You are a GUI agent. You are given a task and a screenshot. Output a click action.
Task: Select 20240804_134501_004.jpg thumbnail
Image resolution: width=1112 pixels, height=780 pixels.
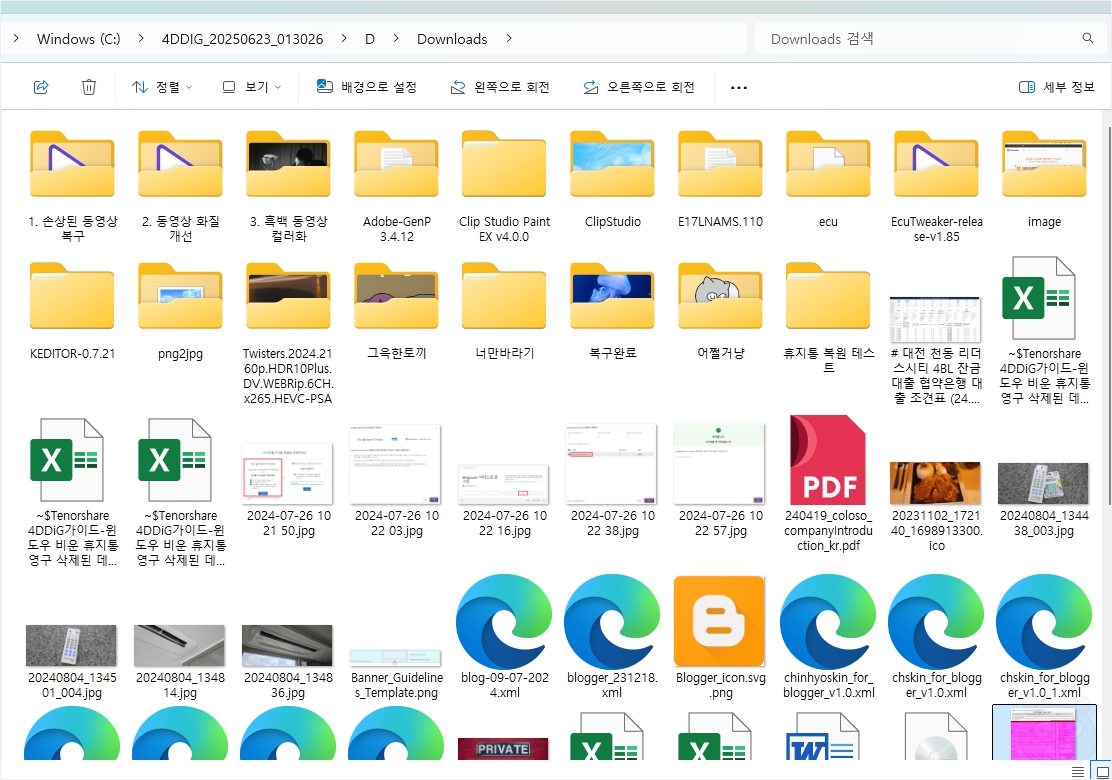[x=71, y=645]
